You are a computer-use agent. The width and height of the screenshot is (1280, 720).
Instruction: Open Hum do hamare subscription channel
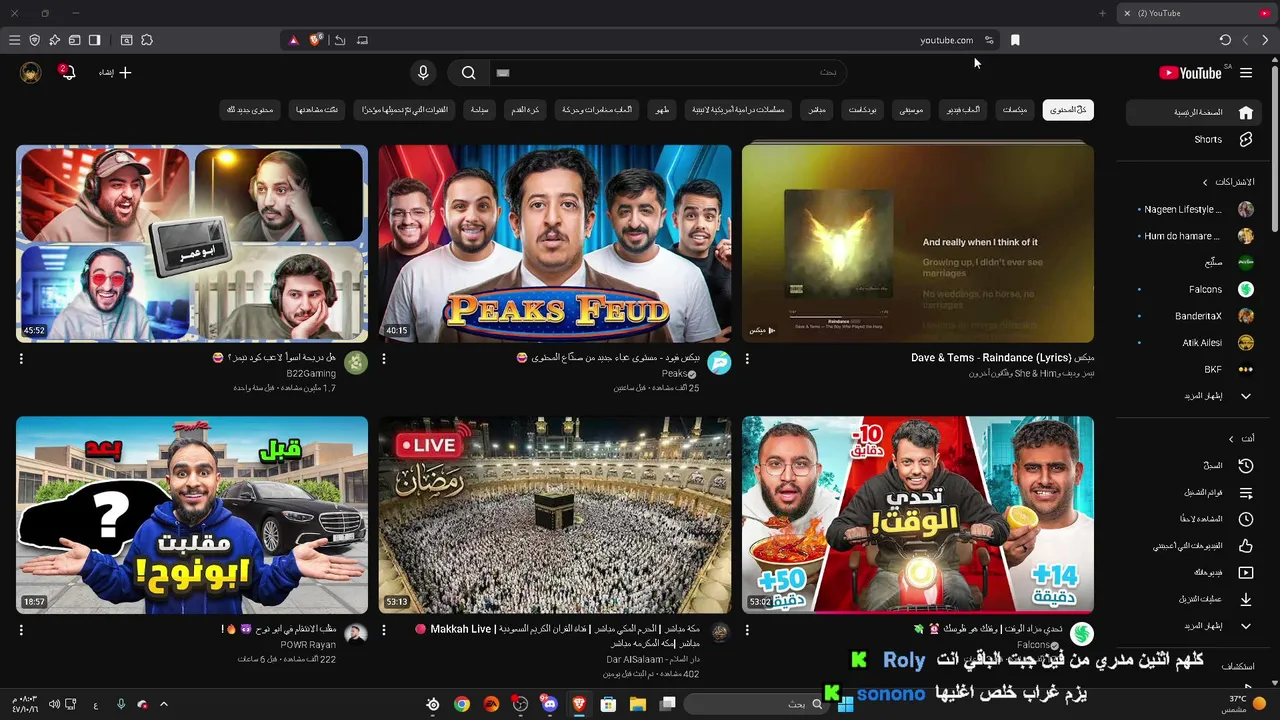1195,236
